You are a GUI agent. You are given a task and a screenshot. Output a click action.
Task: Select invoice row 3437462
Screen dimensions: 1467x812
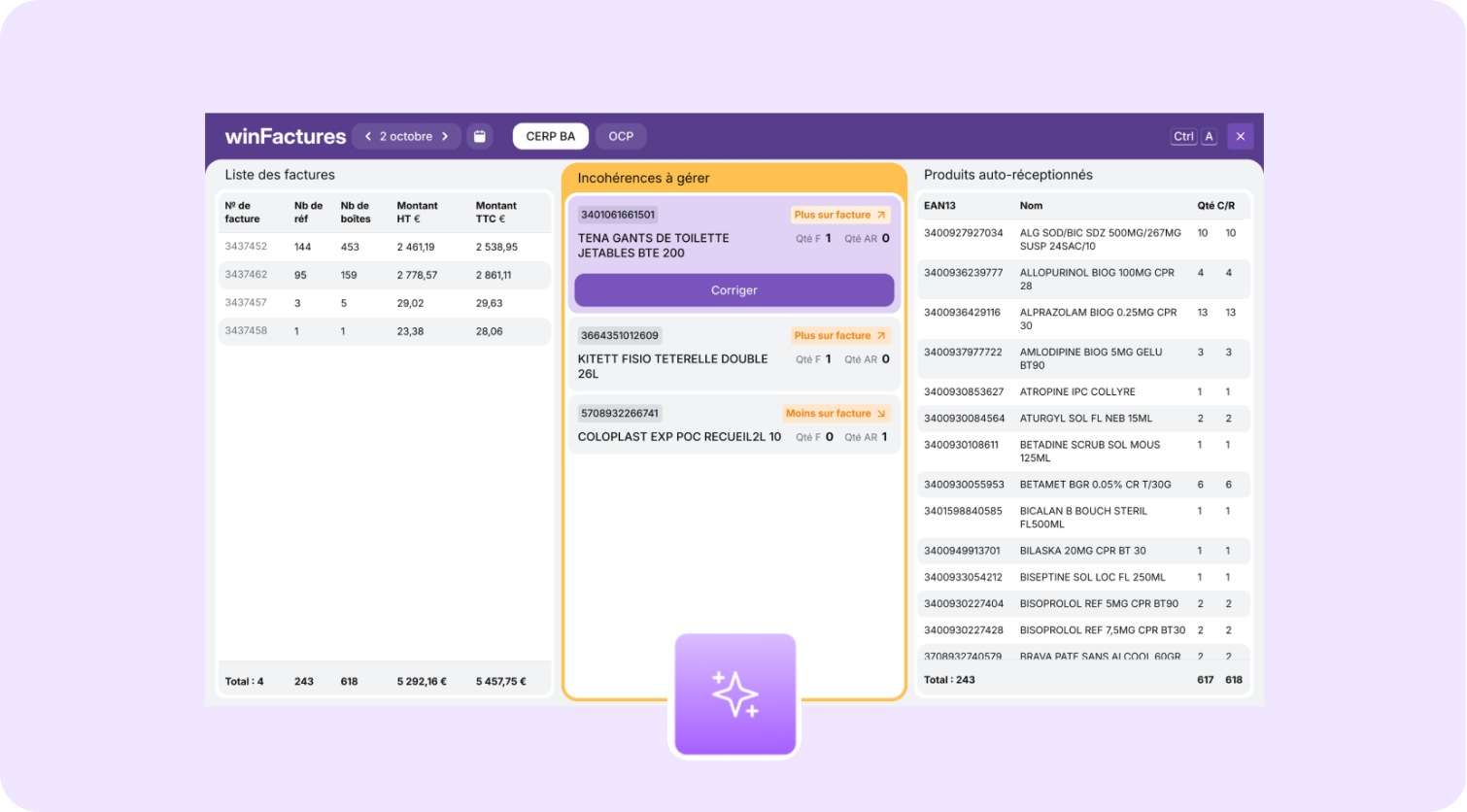384,275
